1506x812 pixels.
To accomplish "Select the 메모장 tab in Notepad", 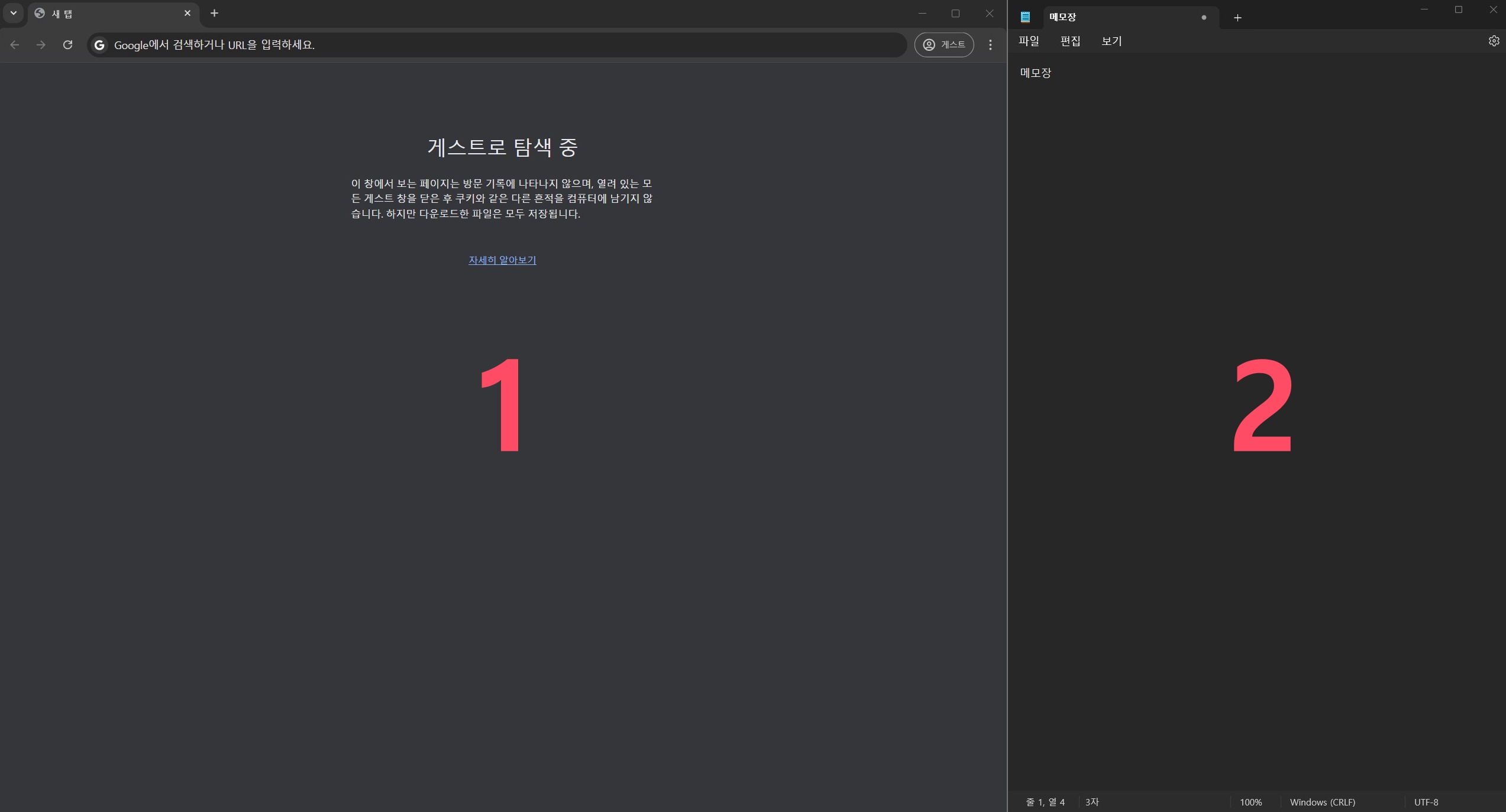I will point(1112,17).
